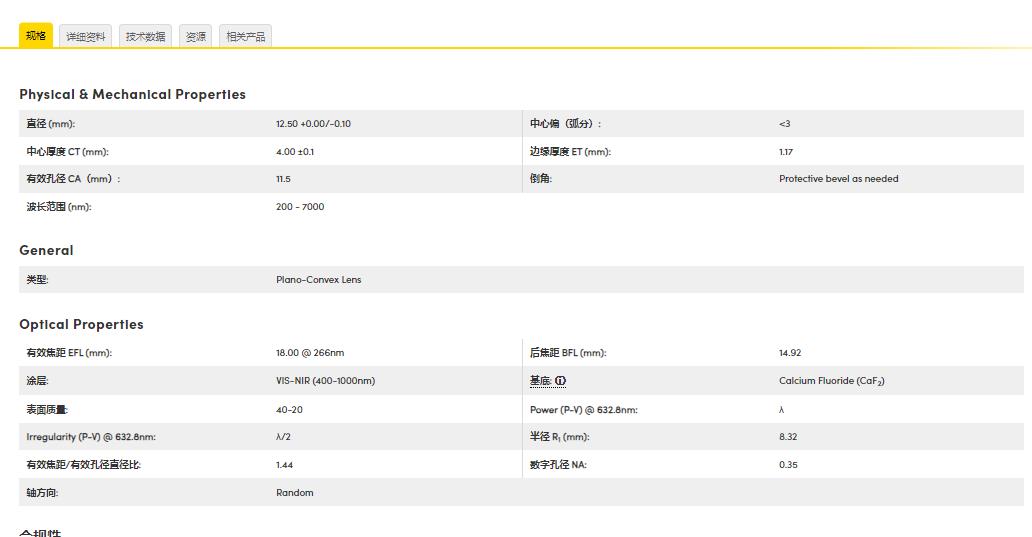Click the diameter value 12.50 +0.00/-0.10
Image resolution: width=1032 pixels, height=537 pixels.
313,124
